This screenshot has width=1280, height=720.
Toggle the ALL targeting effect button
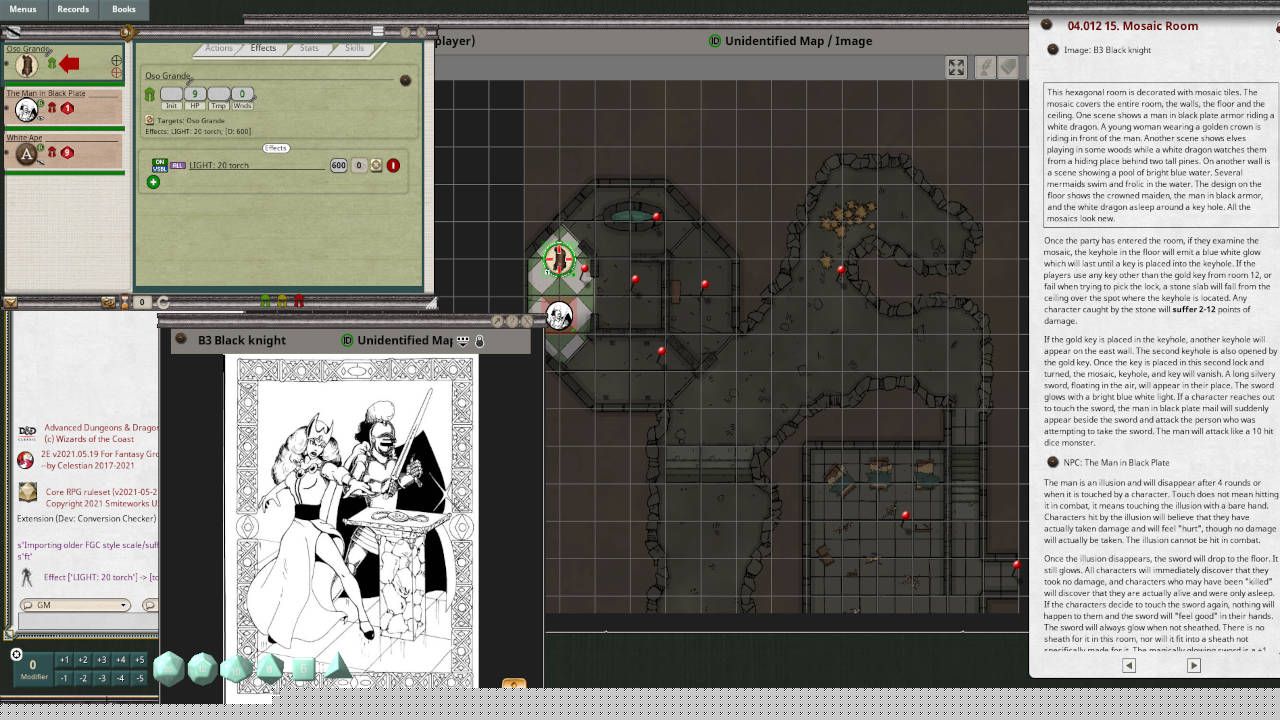click(x=178, y=165)
